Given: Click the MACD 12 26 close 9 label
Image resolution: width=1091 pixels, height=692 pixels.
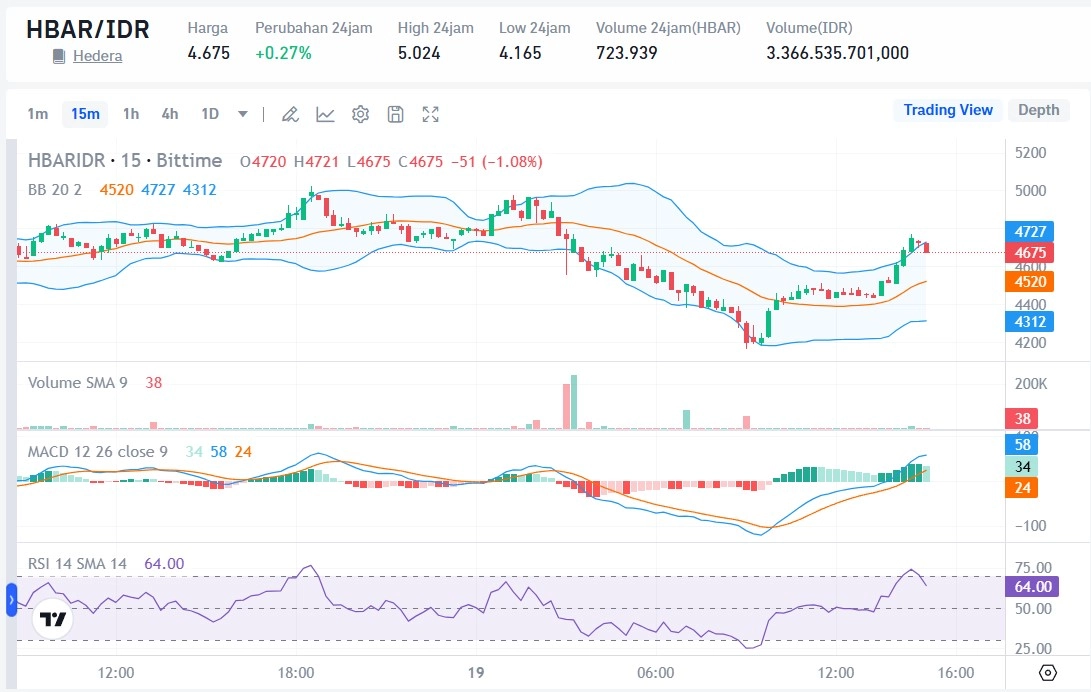Looking at the screenshot, I should 96,452.
